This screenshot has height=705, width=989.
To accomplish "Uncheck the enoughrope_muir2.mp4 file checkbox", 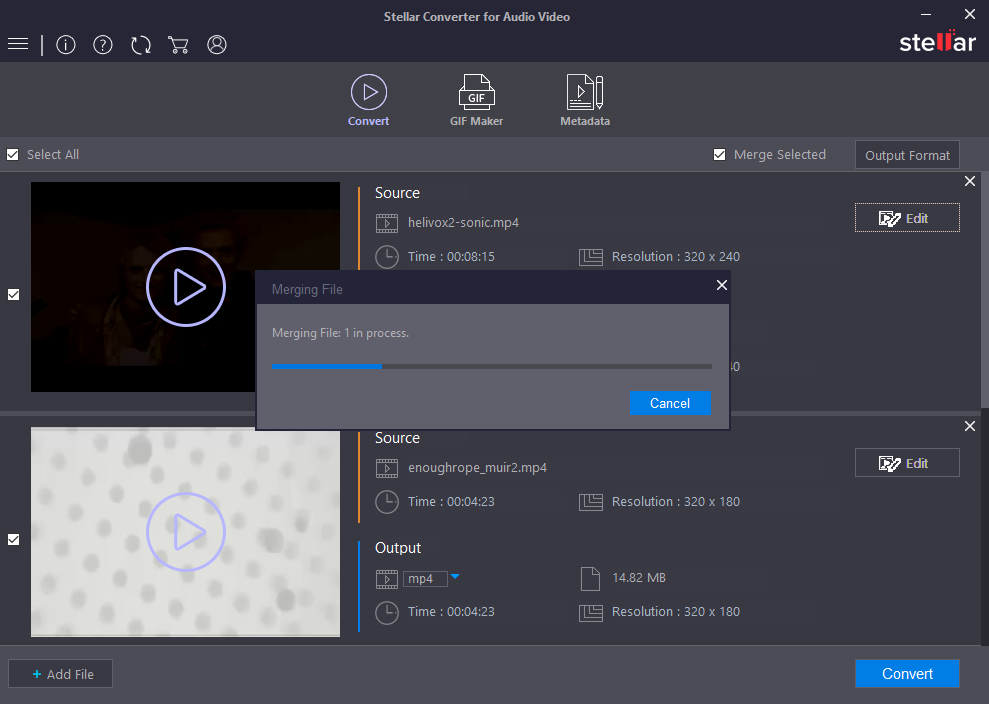I will pos(13,540).
